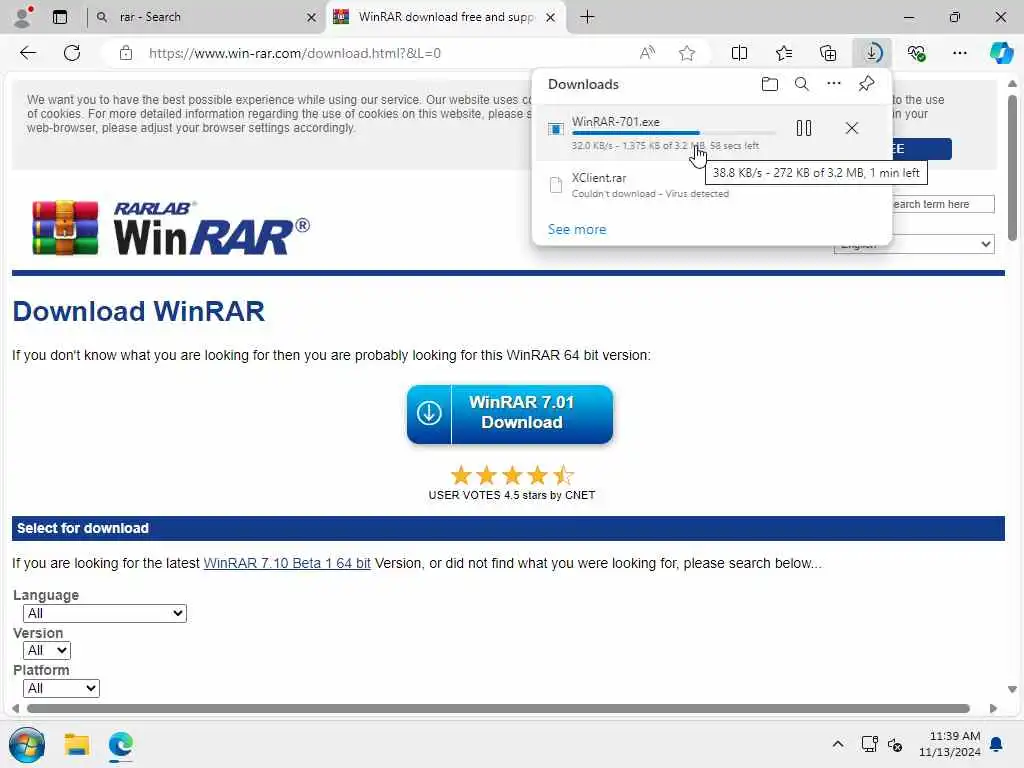The image size is (1024, 768).
Task: Open the notifications bell icon
Action: (997, 744)
